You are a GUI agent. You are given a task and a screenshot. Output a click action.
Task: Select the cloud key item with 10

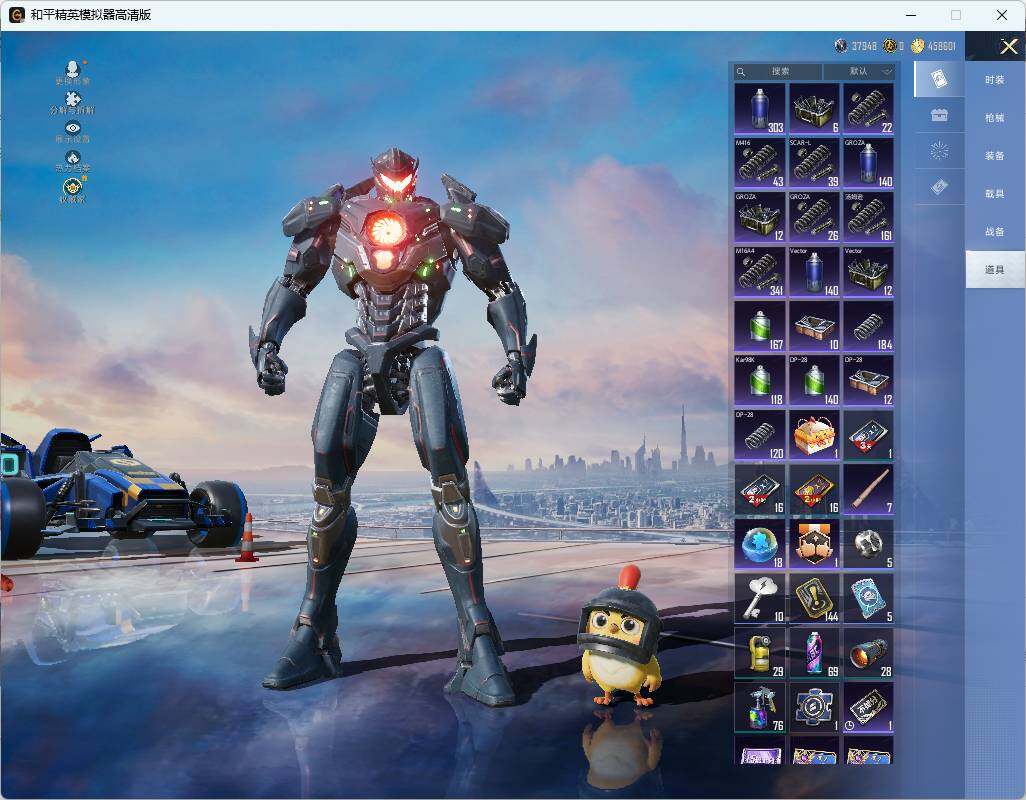pos(760,598)
